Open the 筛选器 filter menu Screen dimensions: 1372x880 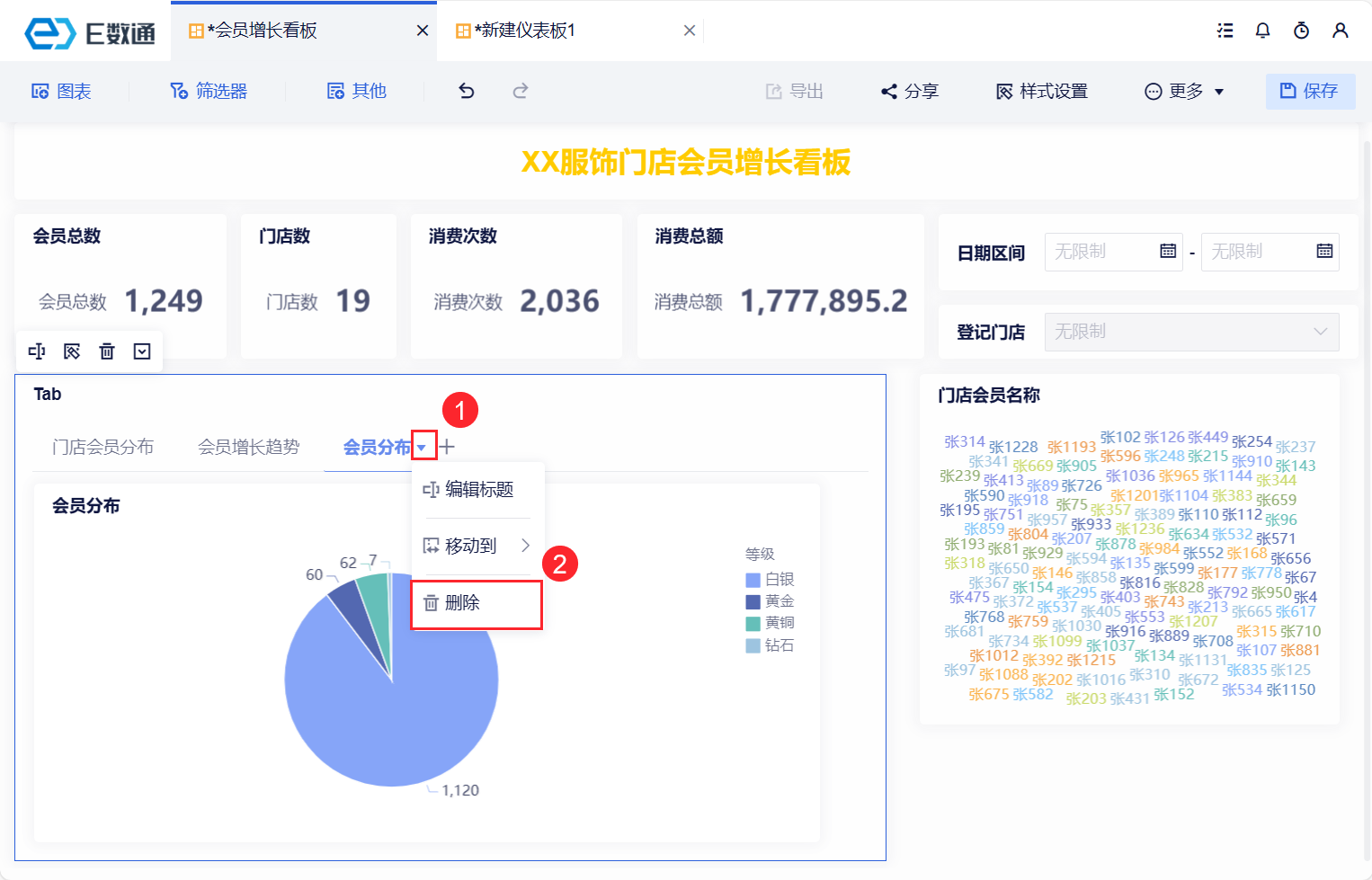(209, 91)
